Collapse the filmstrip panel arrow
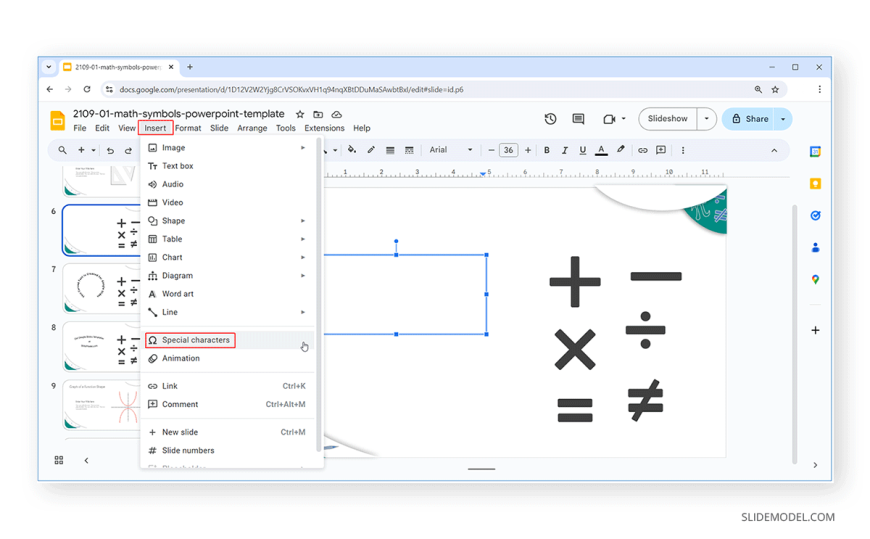This screenshot has width=870, height=539. click(x=86, y=460)
